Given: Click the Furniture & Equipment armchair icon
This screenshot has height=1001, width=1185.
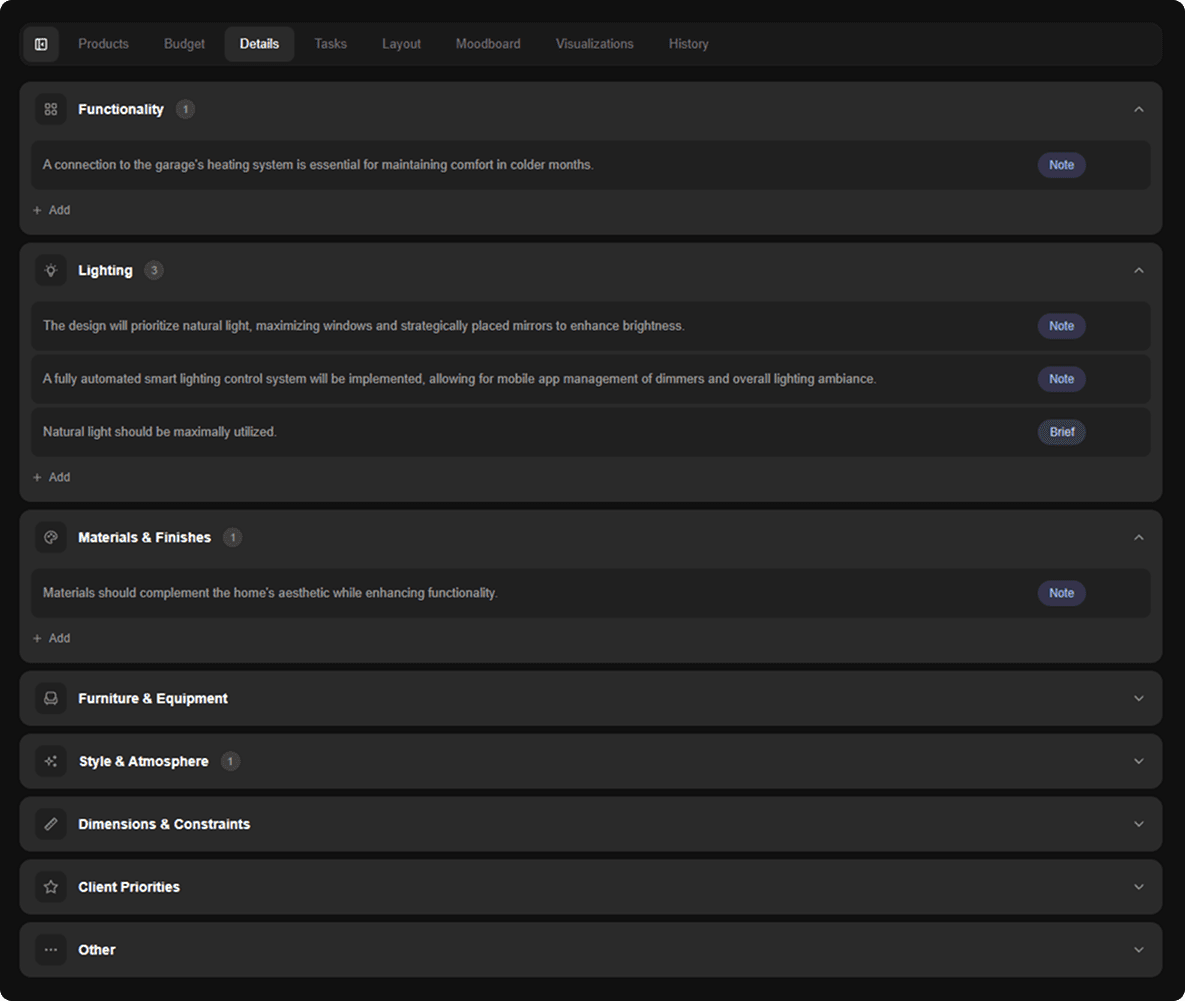Looking at the screenshot, I should tap(51, 698).
